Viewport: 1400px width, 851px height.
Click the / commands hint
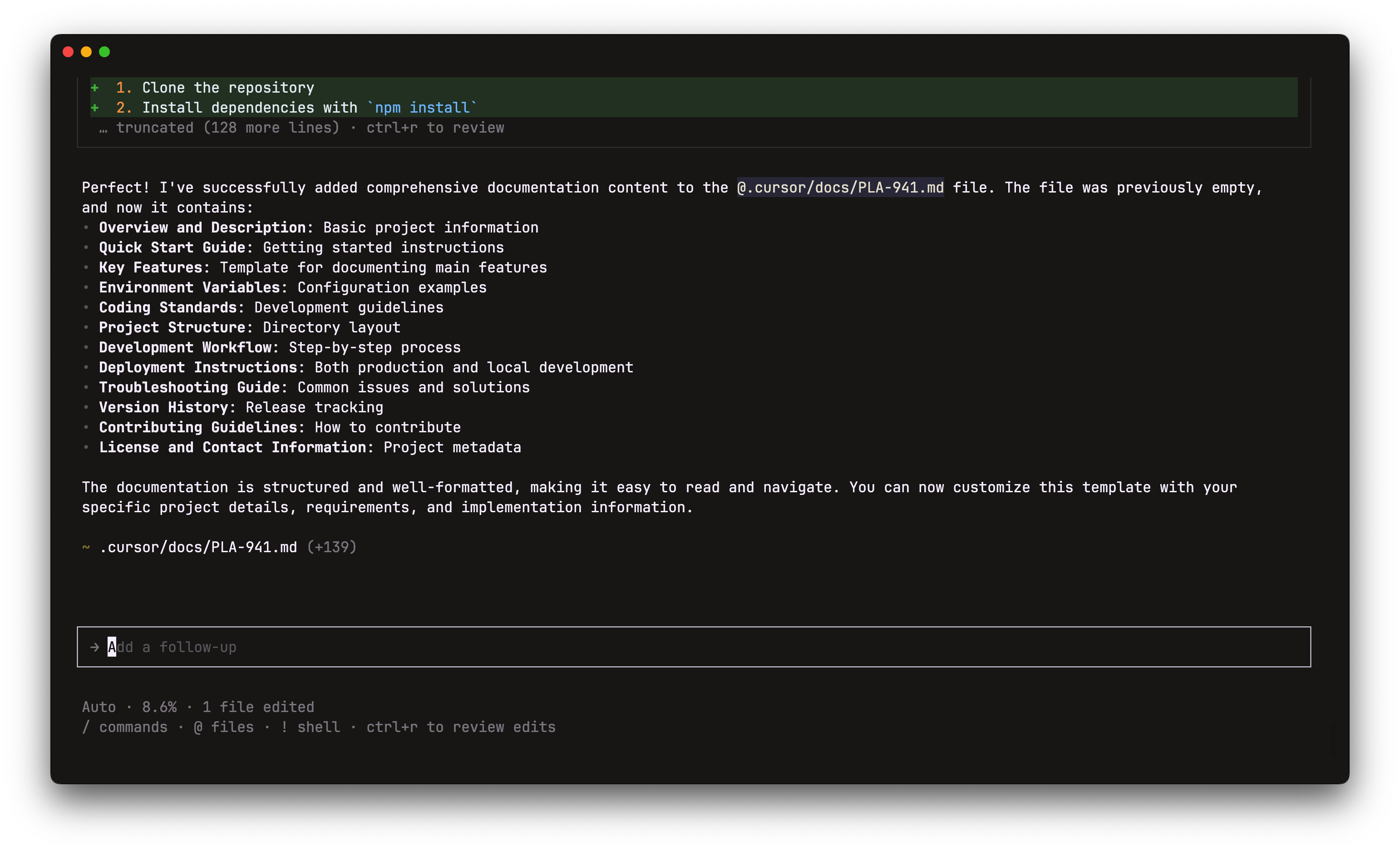coord(125,727)
